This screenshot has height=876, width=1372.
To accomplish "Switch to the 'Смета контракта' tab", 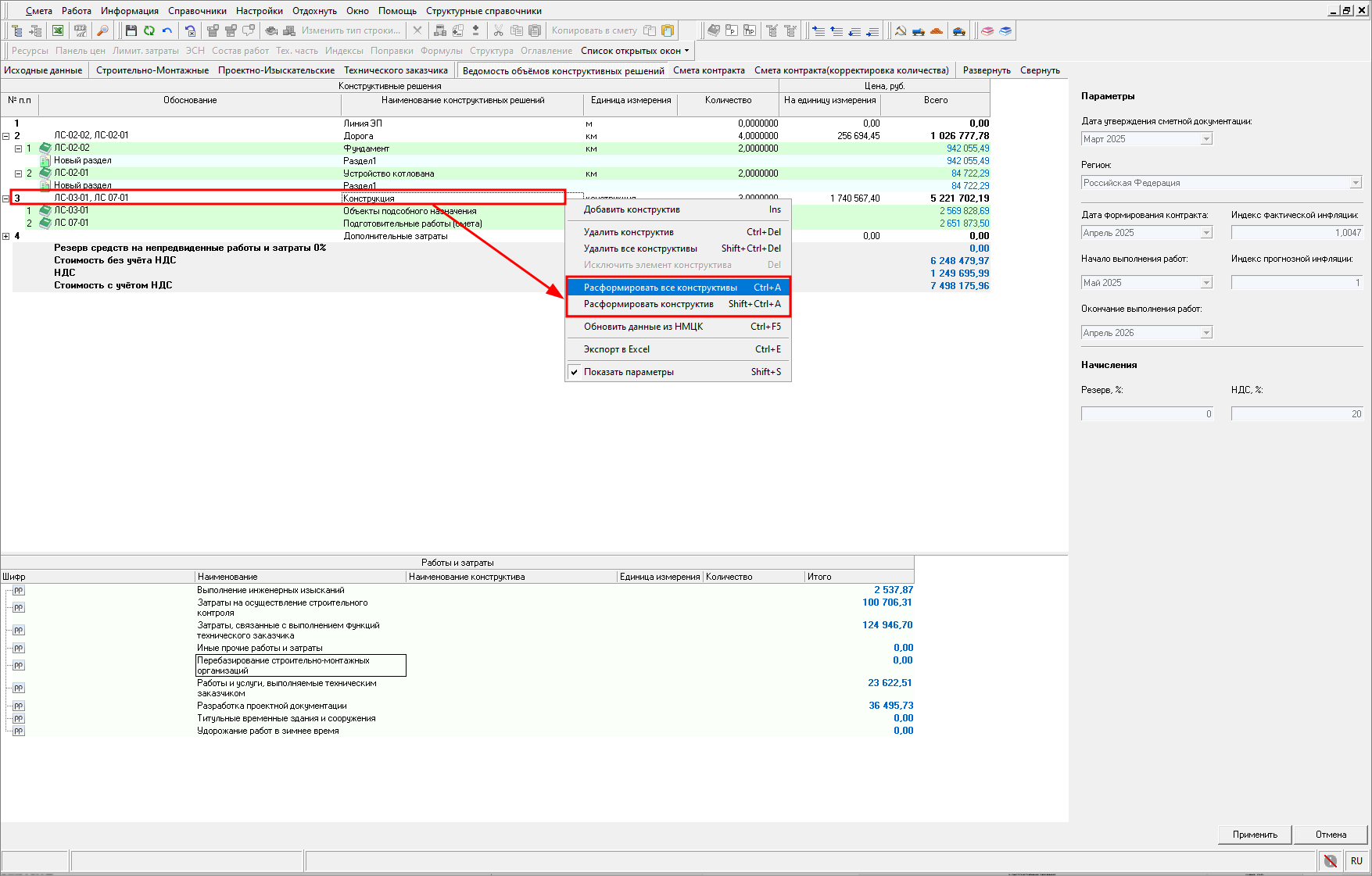I will 708,70.
